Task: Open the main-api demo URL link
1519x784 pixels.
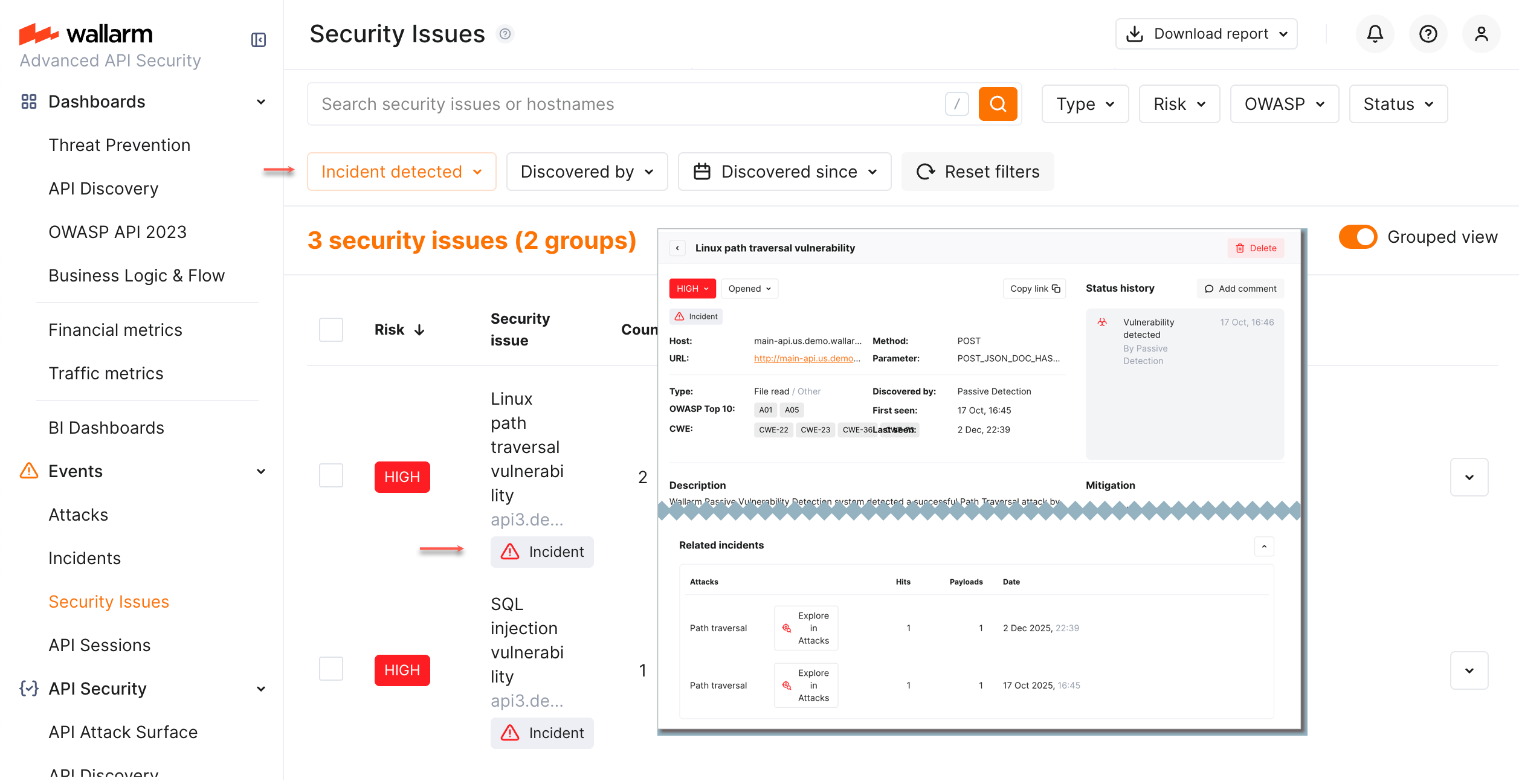Action: (807, 358)
